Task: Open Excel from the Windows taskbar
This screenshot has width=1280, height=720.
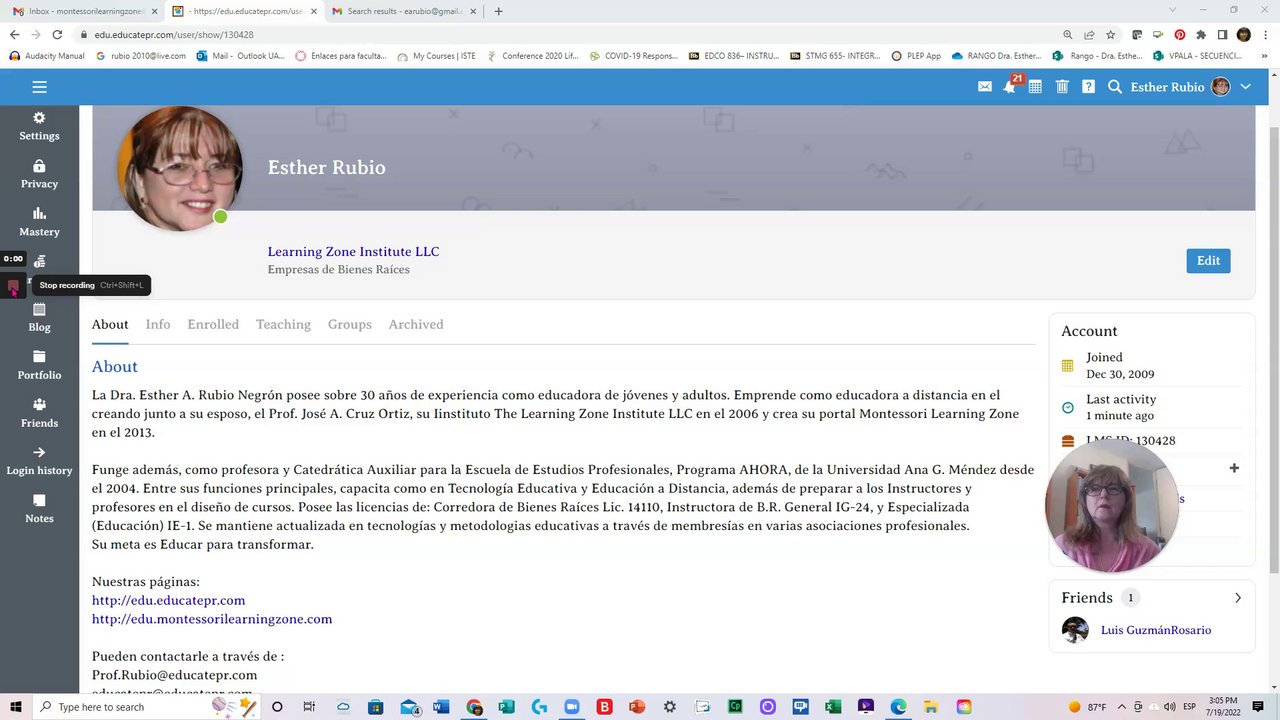Action: coord(832,707)
